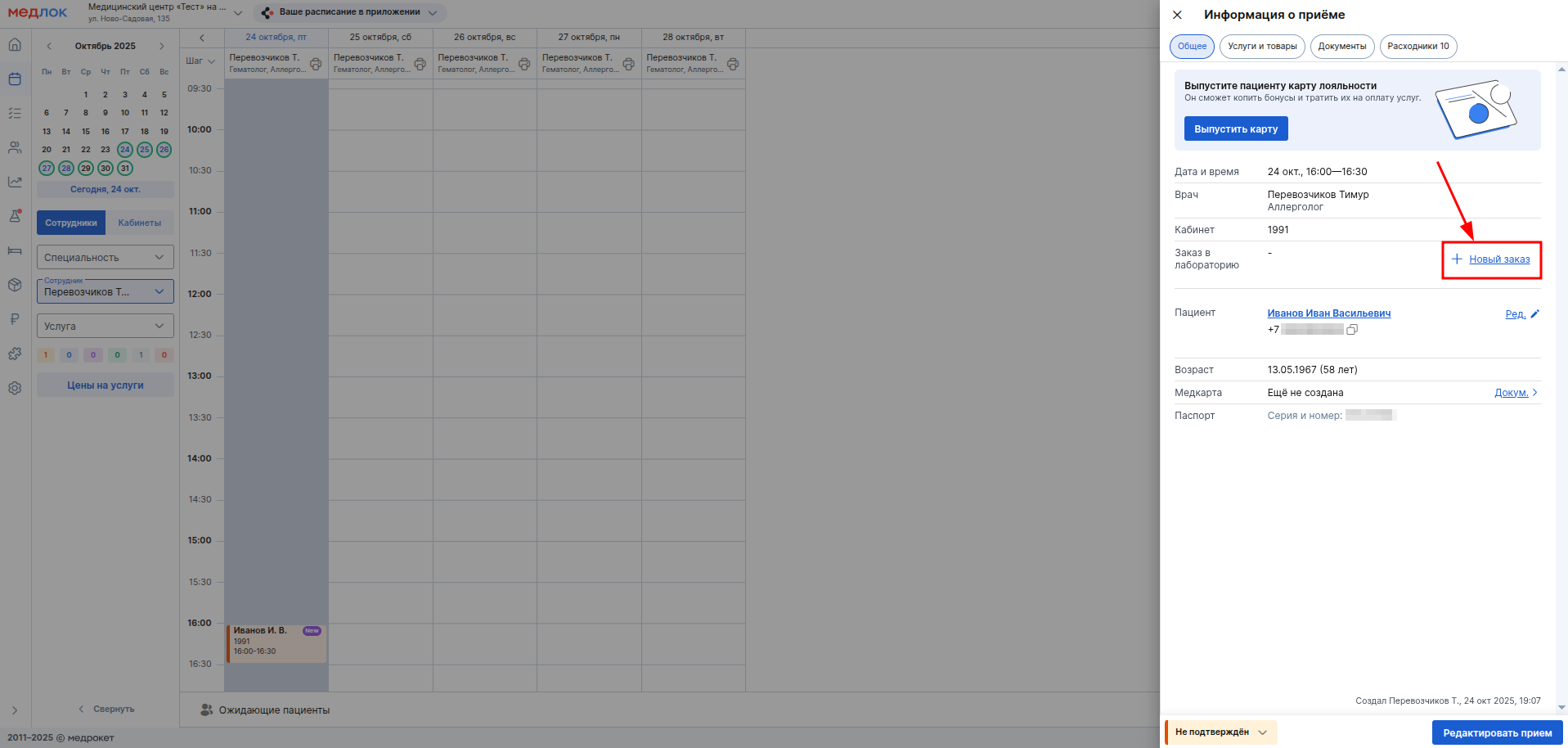The width and height of the screenshot is (1568, 748).
Task: Expand the Специальность dropdown
Action: pos(106,258)
